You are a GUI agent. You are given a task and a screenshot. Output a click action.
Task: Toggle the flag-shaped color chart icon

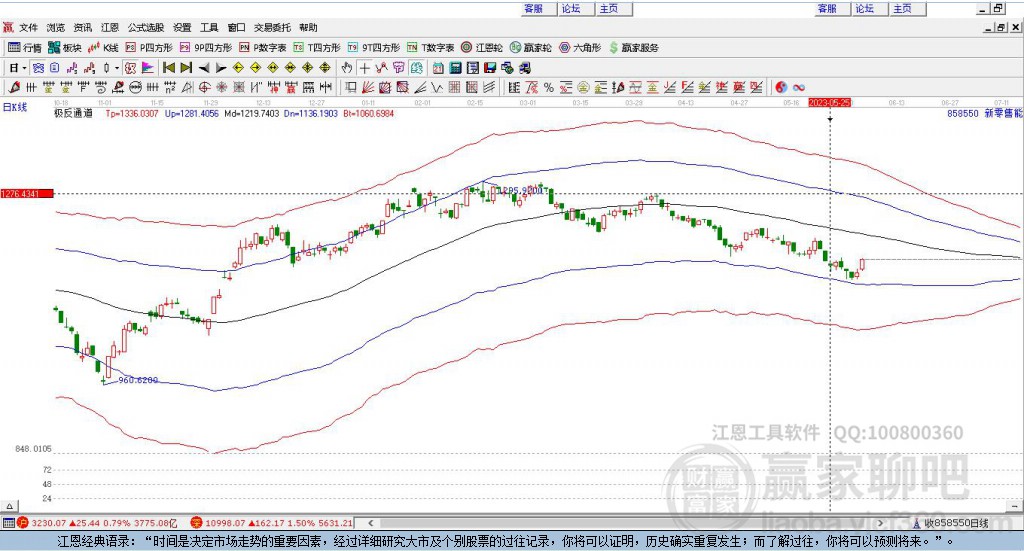[x=148, y=68]
